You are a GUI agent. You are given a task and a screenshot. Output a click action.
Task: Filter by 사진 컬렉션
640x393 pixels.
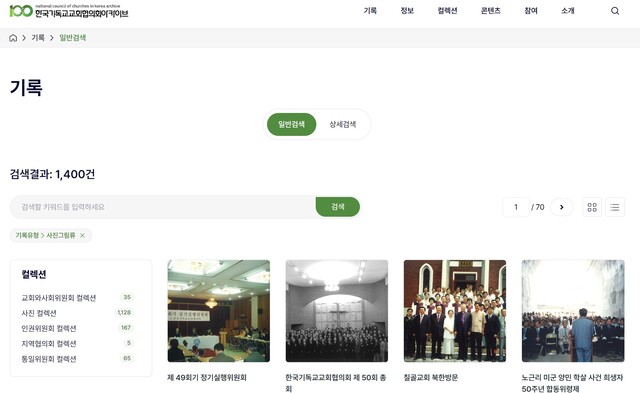tap(39, 313)
